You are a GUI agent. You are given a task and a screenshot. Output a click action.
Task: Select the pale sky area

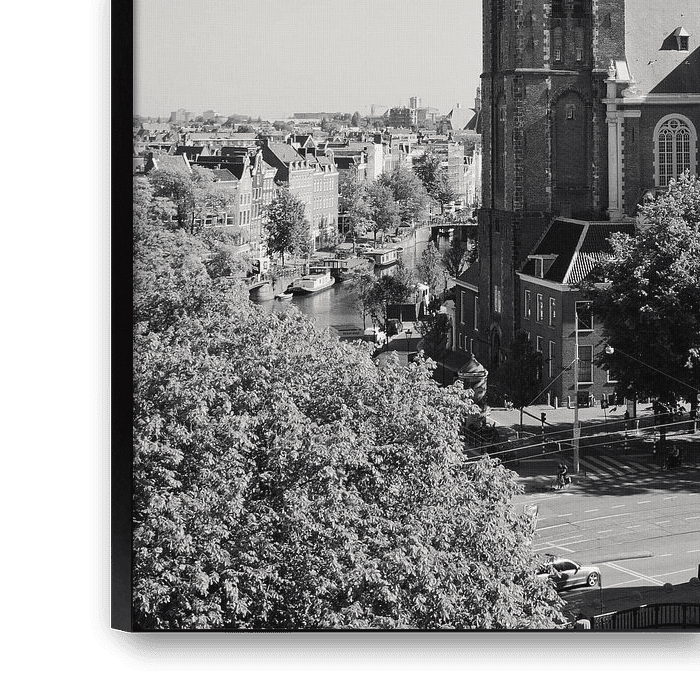[x=300, y=50]
